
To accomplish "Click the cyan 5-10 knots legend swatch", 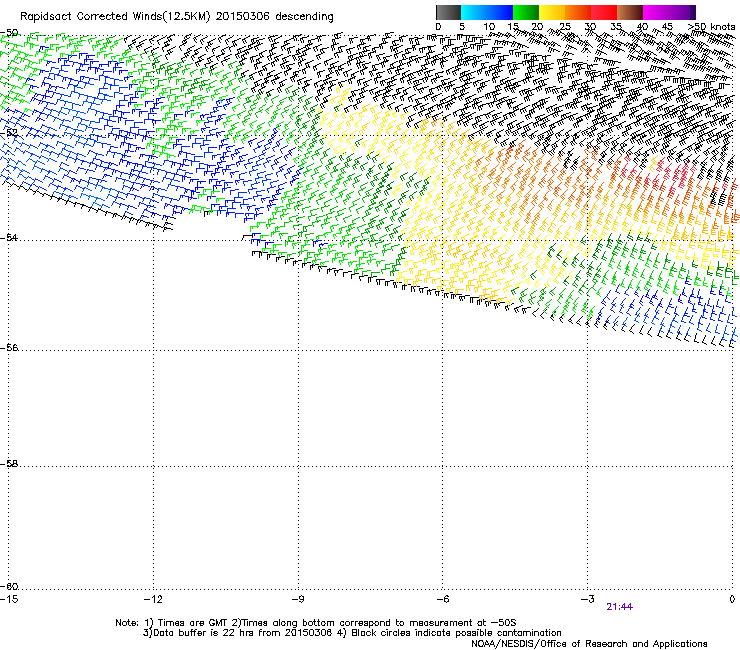I will point(474,12).
